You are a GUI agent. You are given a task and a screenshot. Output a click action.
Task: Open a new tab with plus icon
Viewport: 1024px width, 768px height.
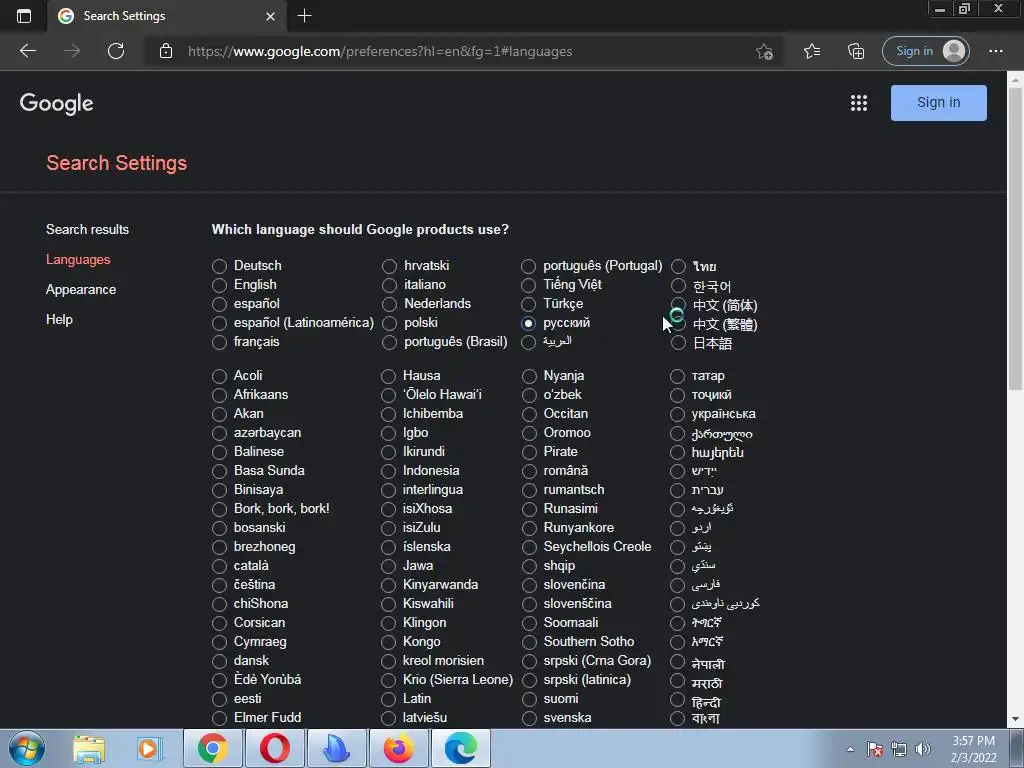pyautogui.click(x=304, y=16)
